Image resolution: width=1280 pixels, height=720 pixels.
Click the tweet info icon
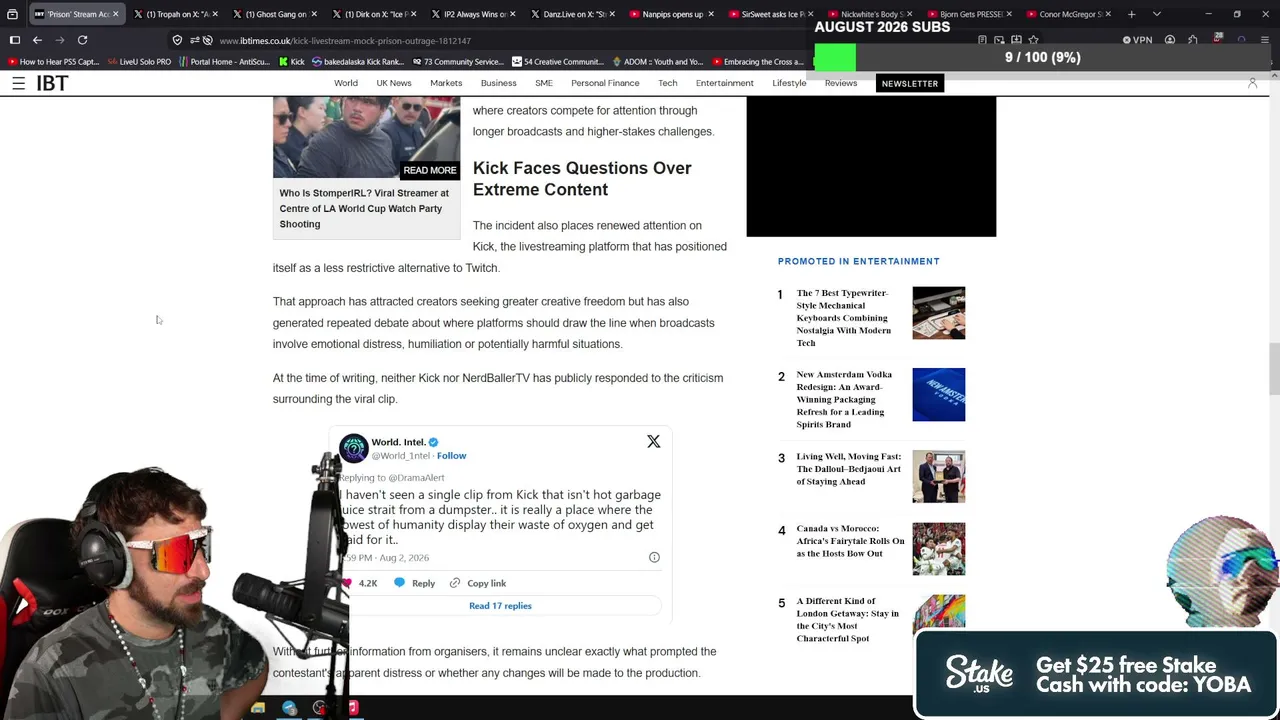pyautogui.click(x=654, y=557)
